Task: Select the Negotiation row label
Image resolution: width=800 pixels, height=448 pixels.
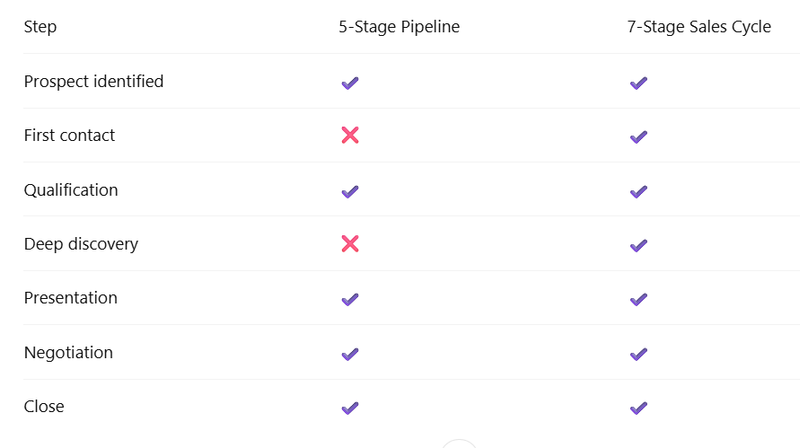Action: click(x=68, y=352)
